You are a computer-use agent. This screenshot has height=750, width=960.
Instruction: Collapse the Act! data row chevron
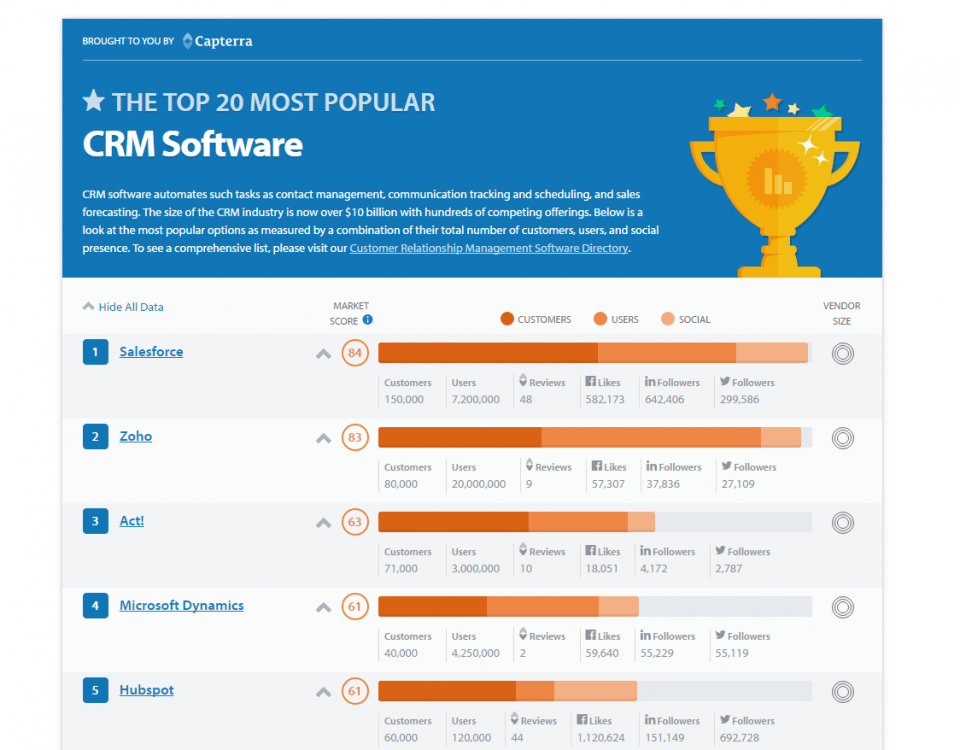323,523
